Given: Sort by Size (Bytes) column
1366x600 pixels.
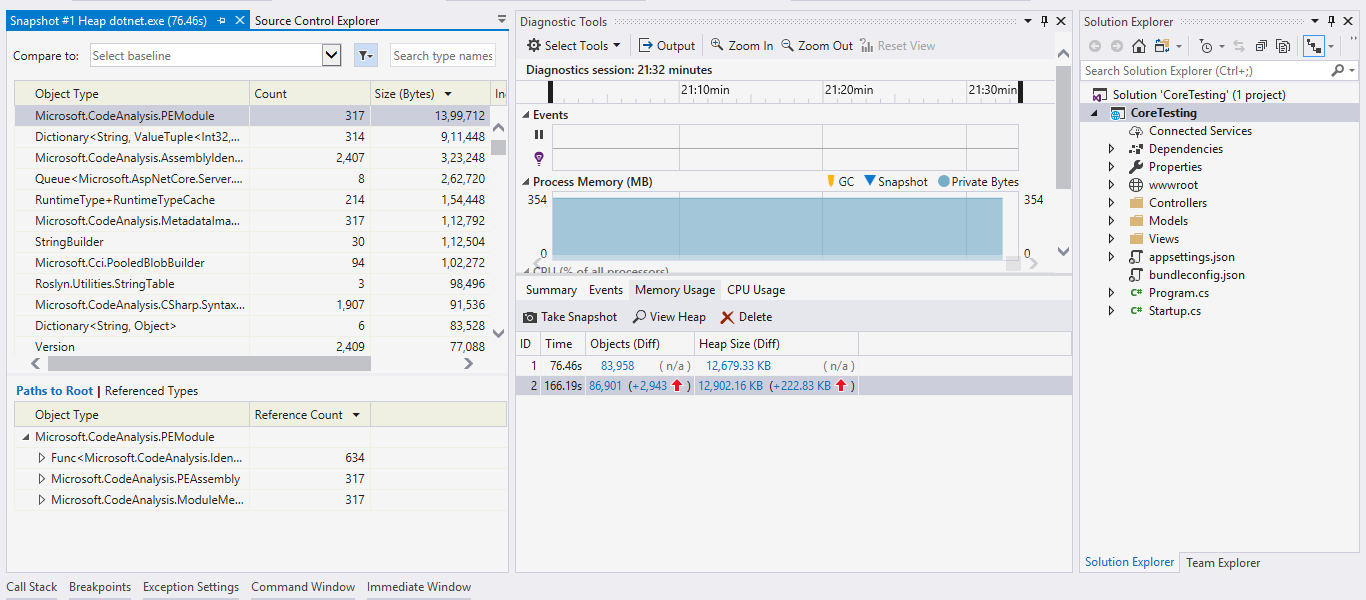Looking at the screenshot, I should [430, 94].
